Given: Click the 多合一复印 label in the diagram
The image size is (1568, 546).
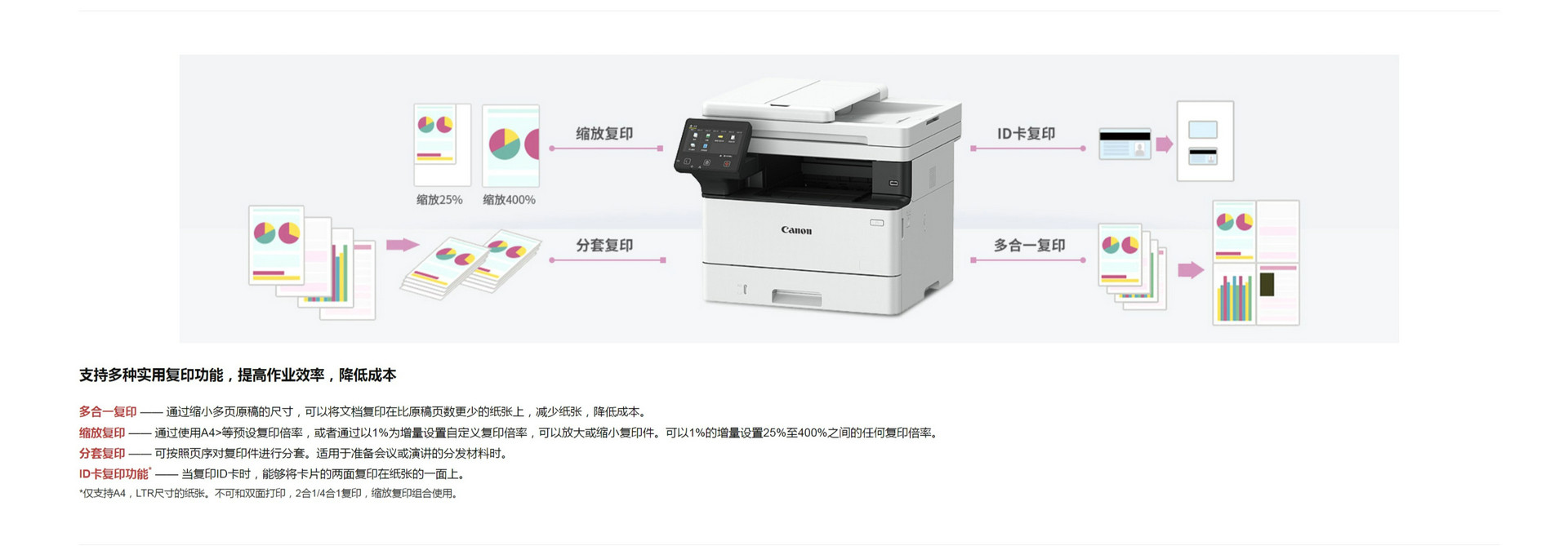Looking at the screenshot, I should [1029, 245].
